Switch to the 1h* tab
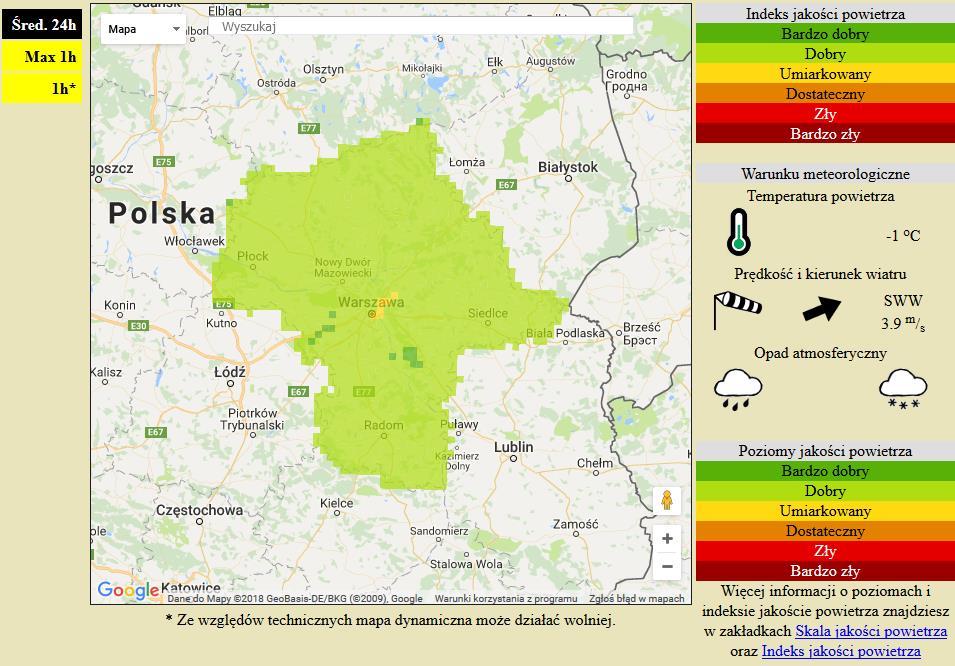The width and height of the screenshot is (955, 666). pyautogui.click(x=42, y=88)
